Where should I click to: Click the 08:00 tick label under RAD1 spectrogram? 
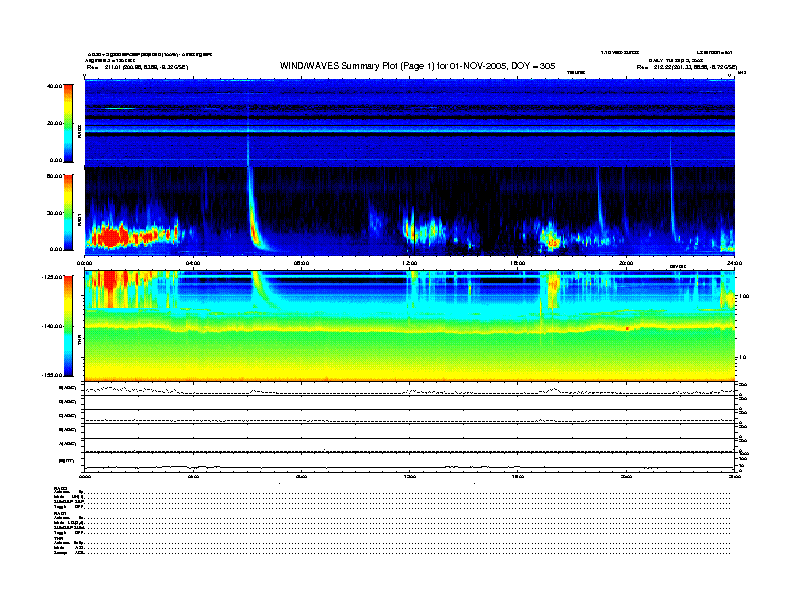click(x=301, y=263)
